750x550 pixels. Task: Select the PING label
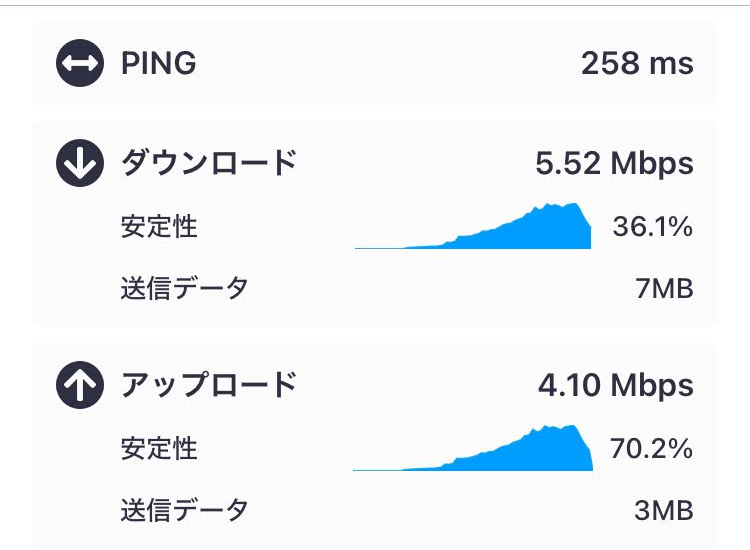coord(159,63)
